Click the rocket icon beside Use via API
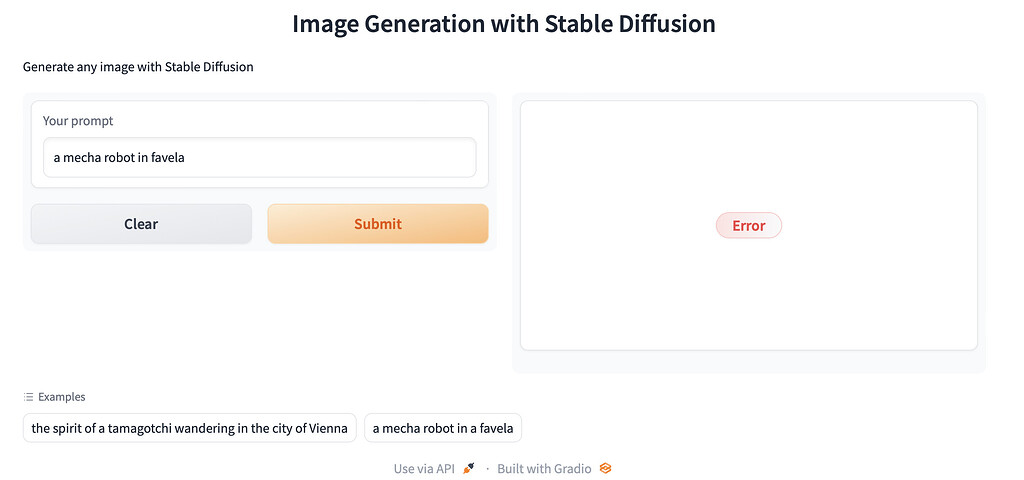Image resolution: width=1024 pixels, height=480 pixels. pos(469,468)
